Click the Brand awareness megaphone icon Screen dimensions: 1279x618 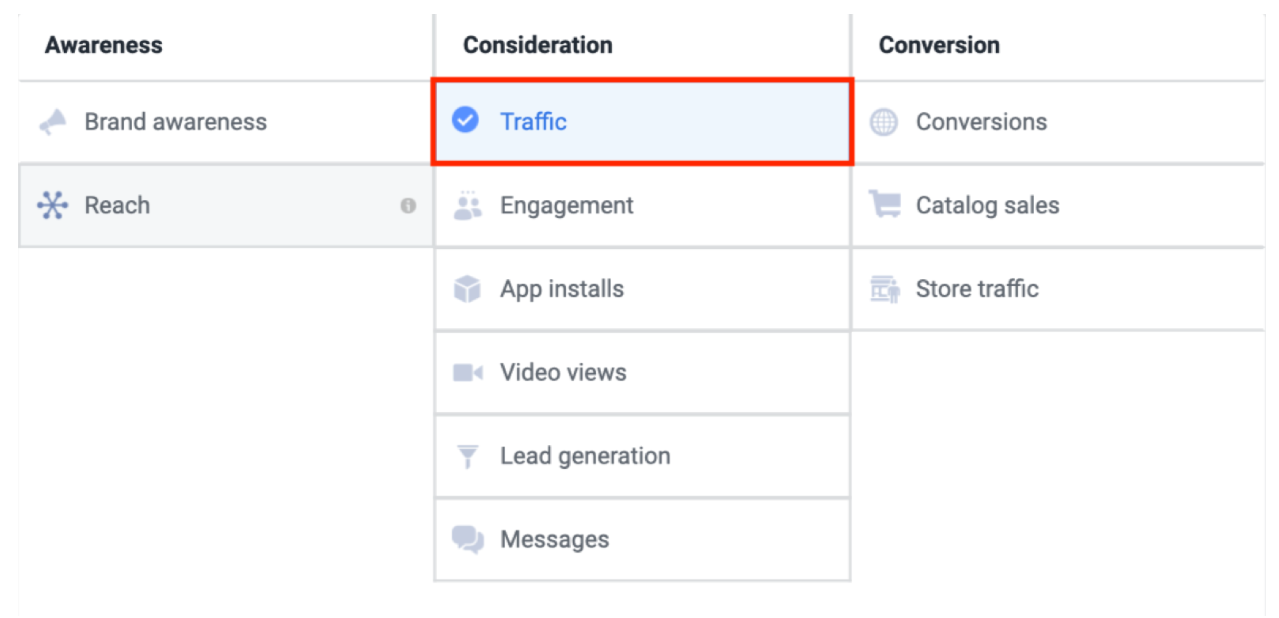click(x=52, y=122)
